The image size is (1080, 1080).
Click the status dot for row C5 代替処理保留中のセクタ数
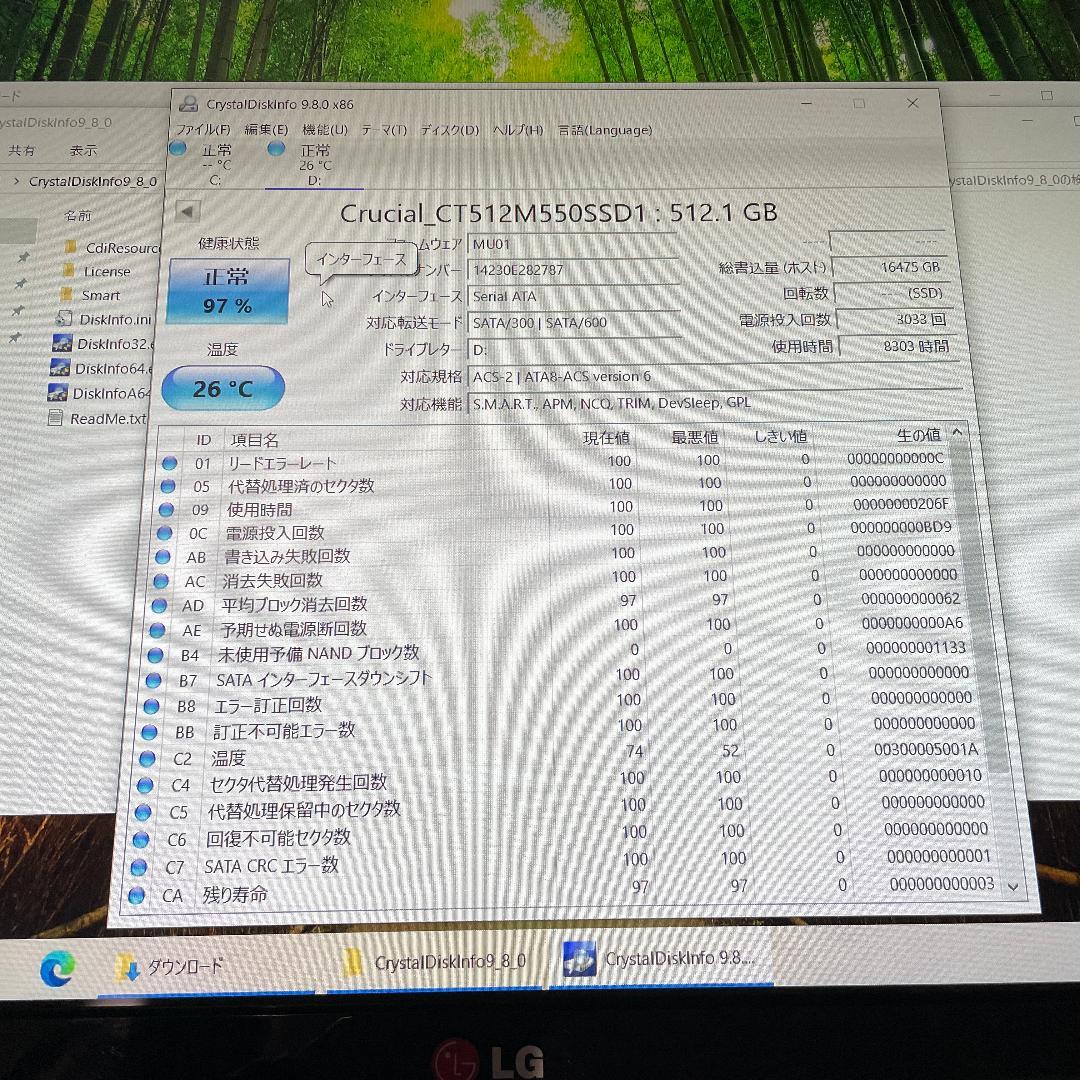(x=143, y=812)
